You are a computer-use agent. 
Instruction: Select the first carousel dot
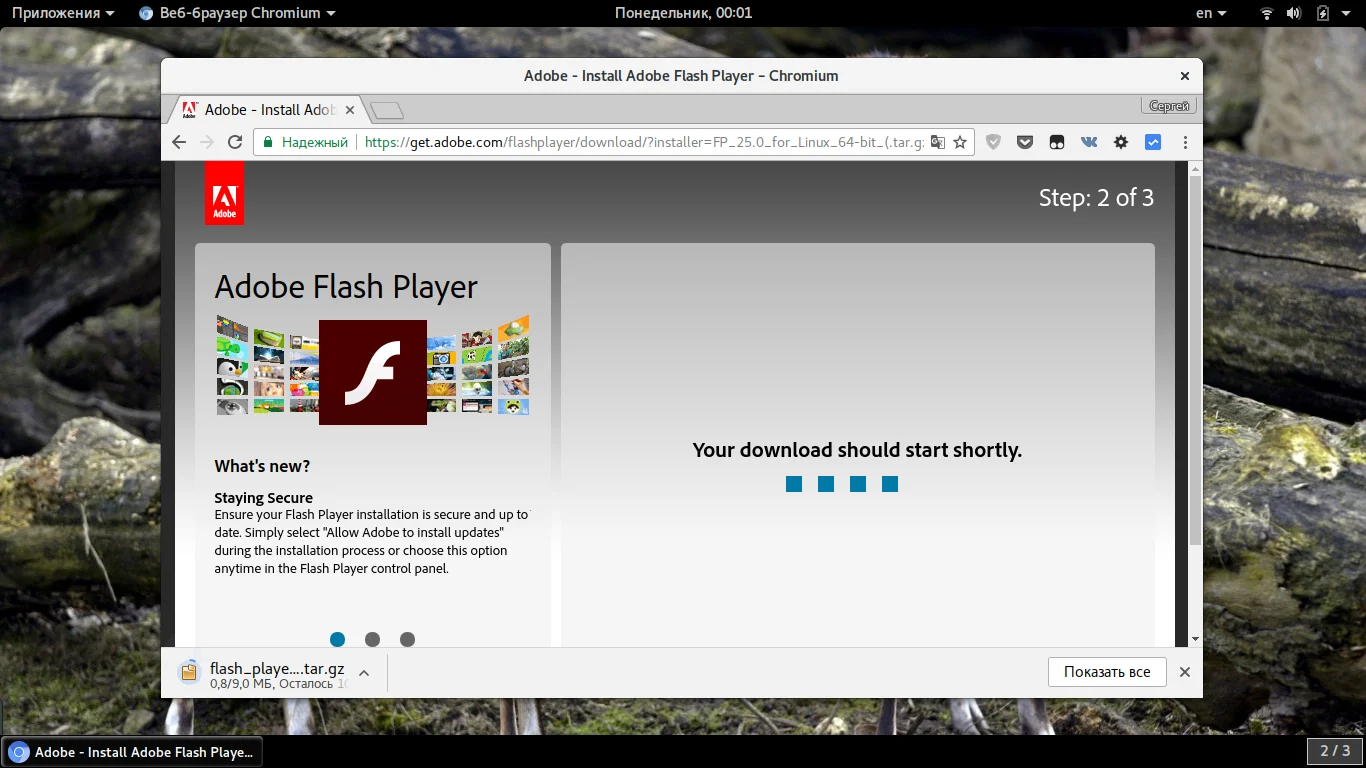(x=337, y=639)
